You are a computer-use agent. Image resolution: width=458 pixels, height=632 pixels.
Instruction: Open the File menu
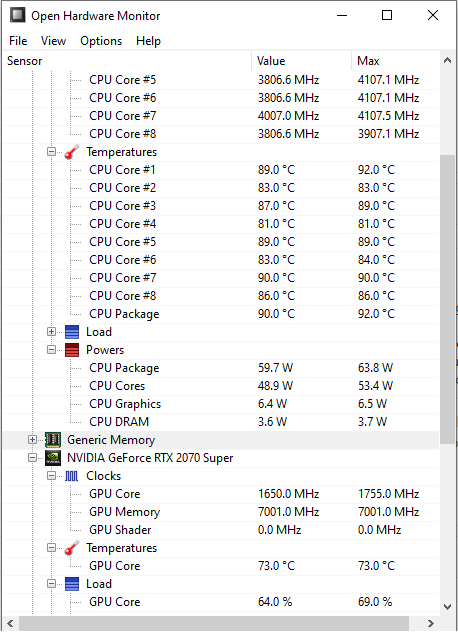(x=18, y=41)
